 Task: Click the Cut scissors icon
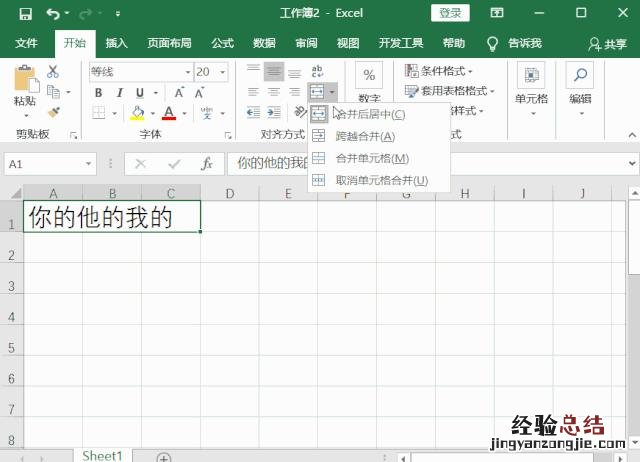coord(53,72)
